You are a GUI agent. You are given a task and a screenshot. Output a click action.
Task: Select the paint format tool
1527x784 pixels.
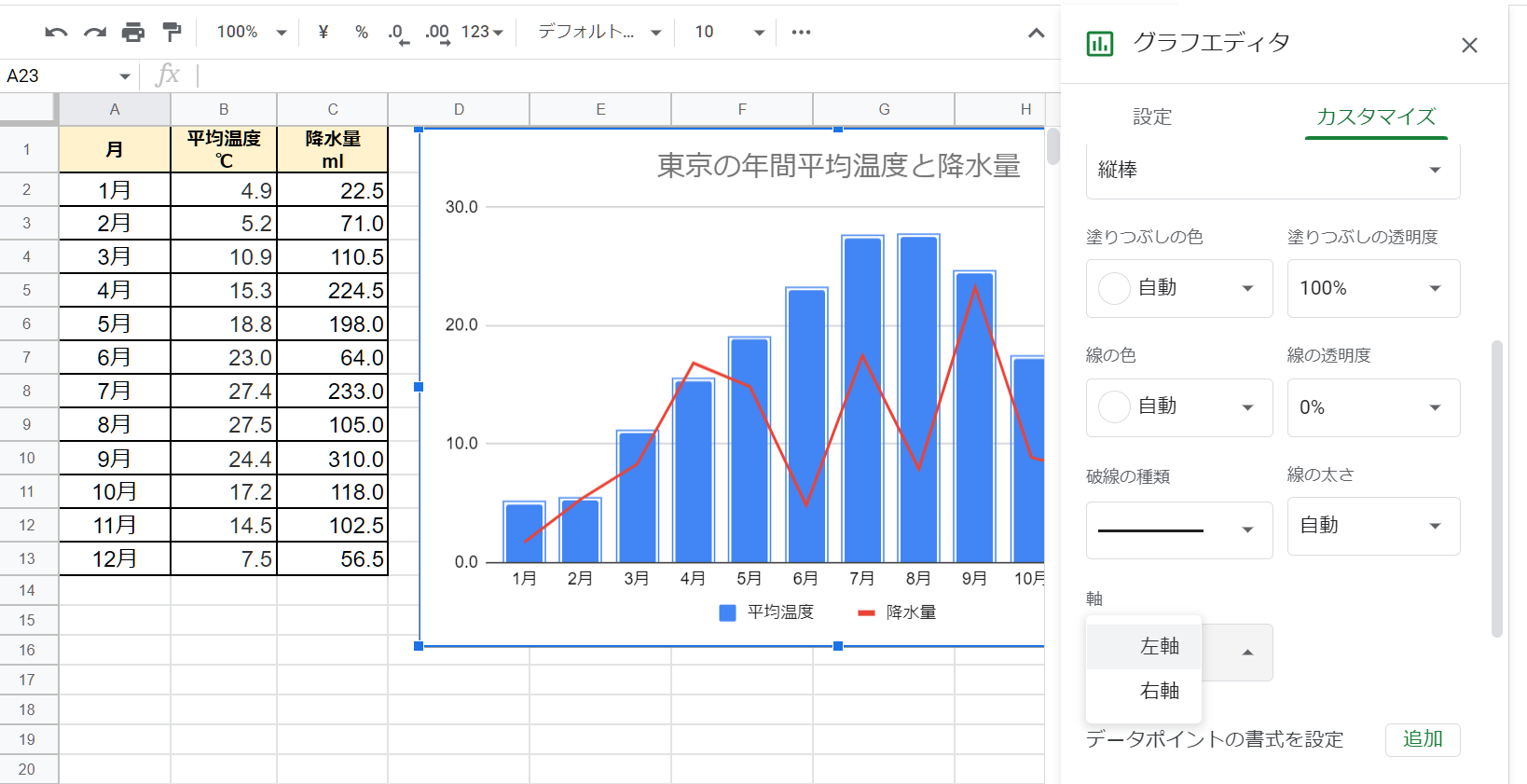[172, 33]
